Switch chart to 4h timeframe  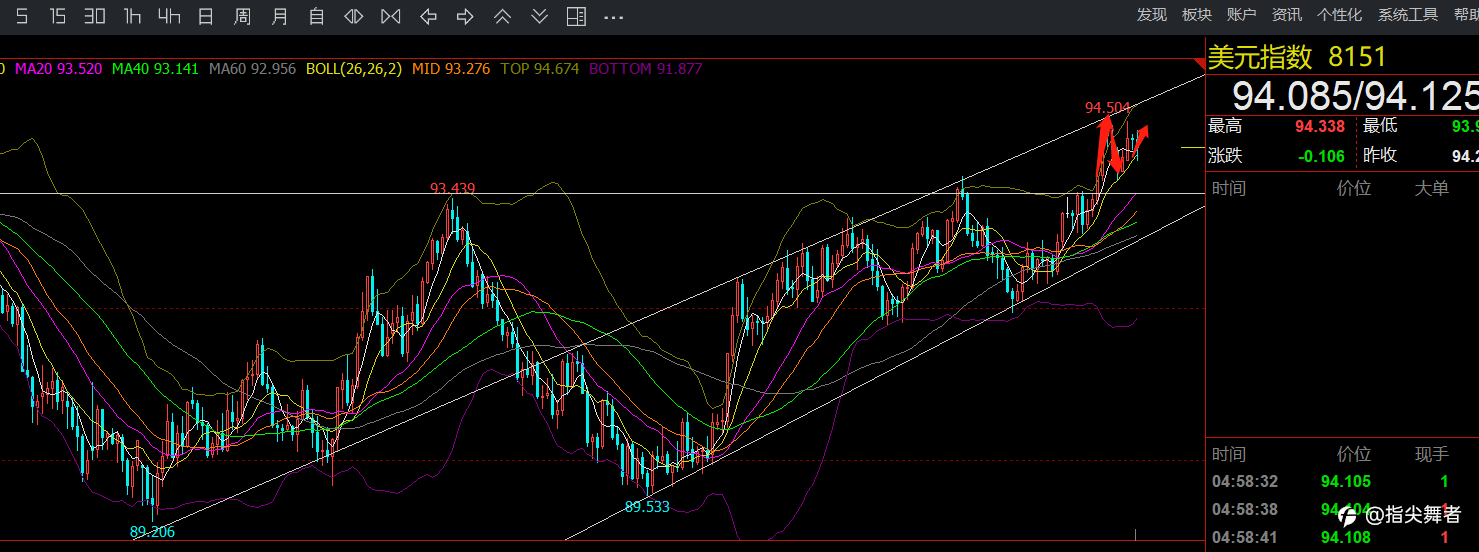(169, 16)
